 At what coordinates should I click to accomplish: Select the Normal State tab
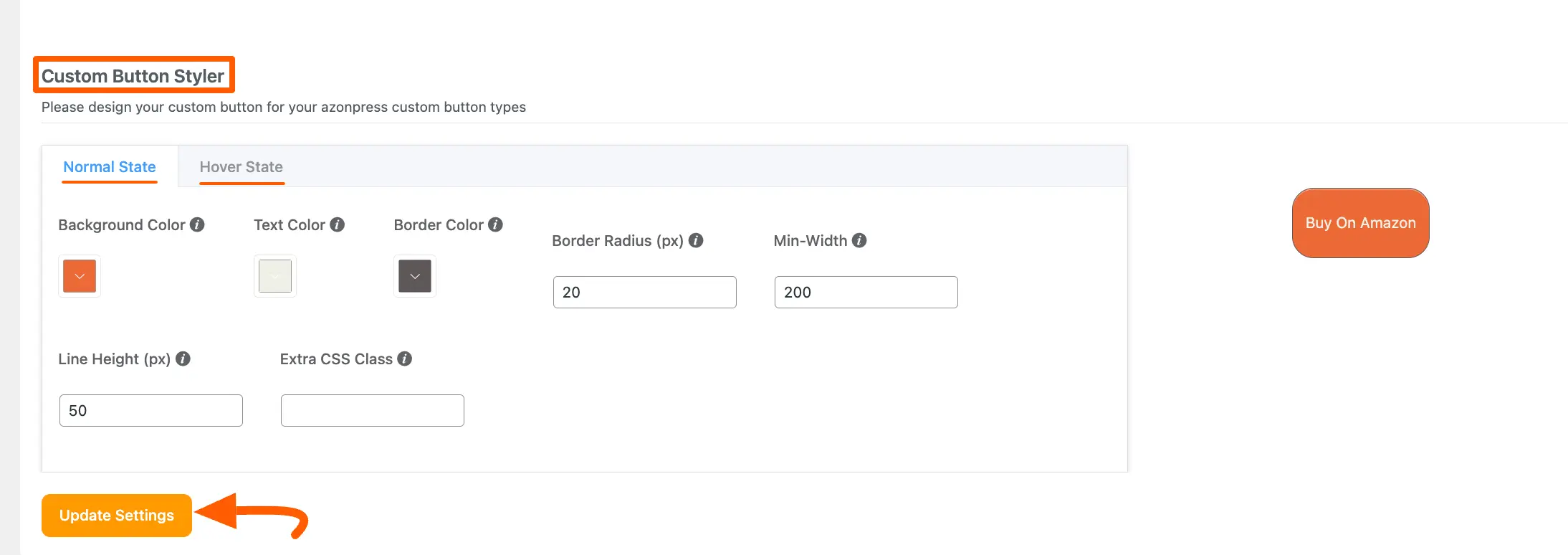109,166
